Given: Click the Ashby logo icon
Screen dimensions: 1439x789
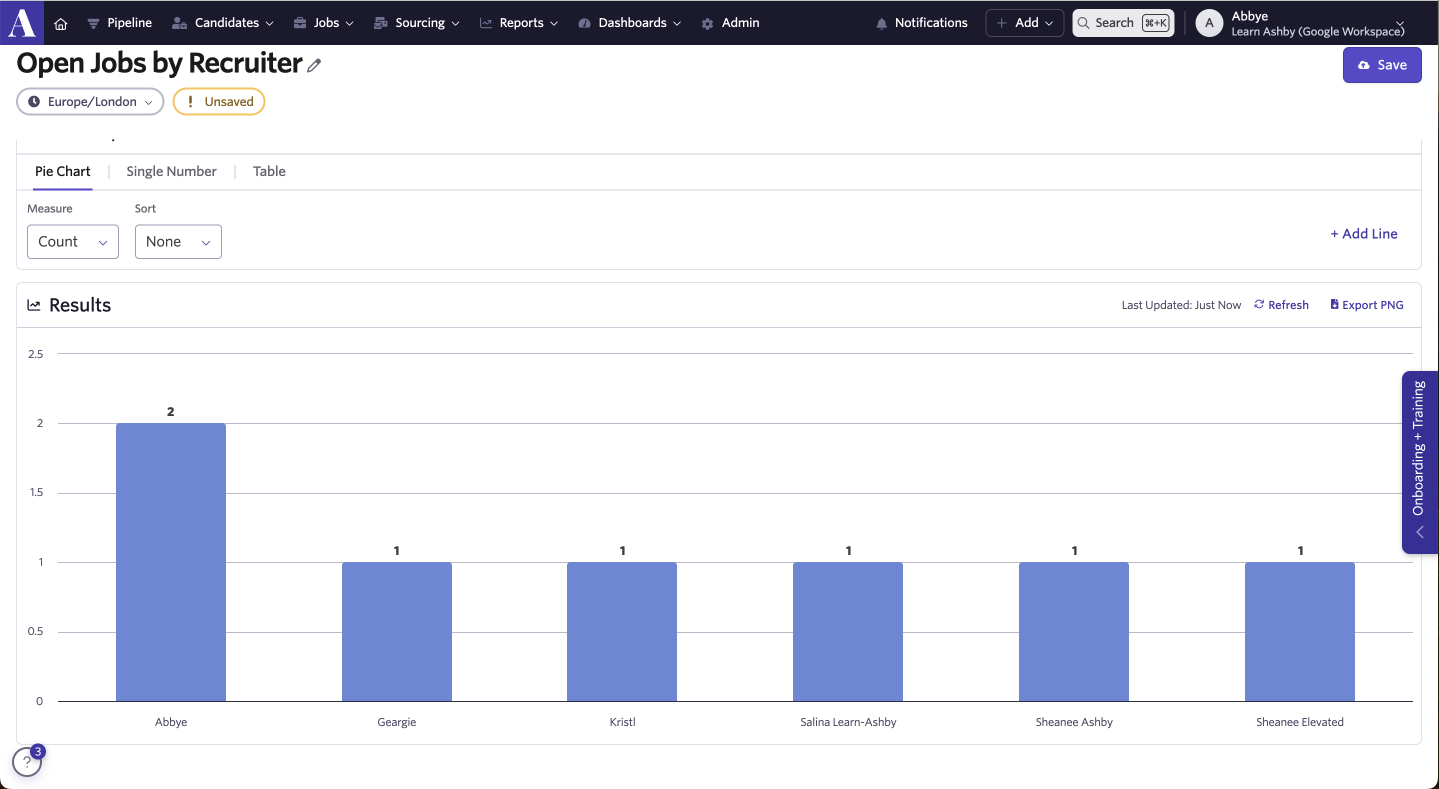Looking at the screenshot, I should click(x=22, y=22).
